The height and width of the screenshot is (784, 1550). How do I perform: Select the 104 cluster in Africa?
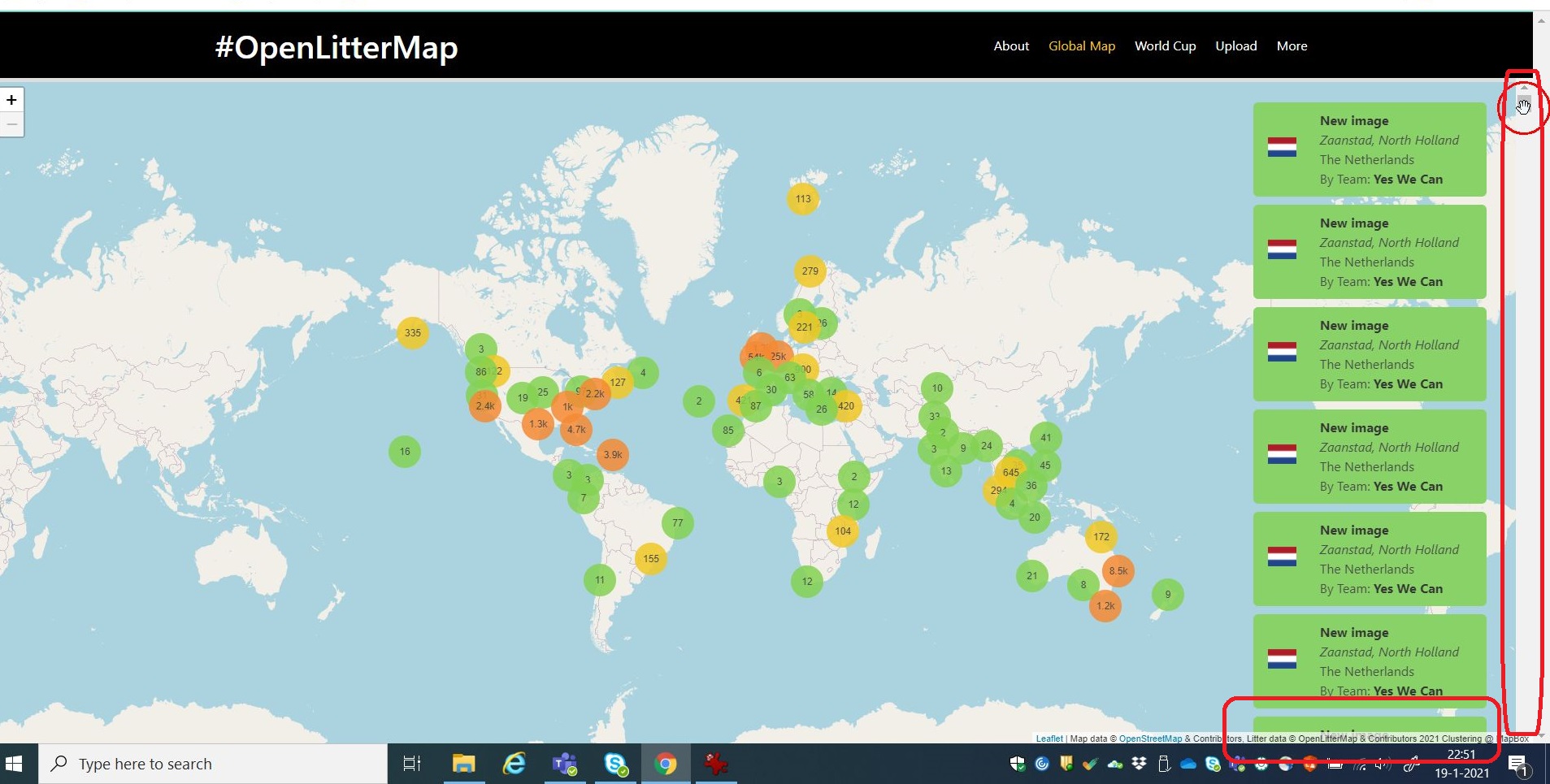click(843, 531)
